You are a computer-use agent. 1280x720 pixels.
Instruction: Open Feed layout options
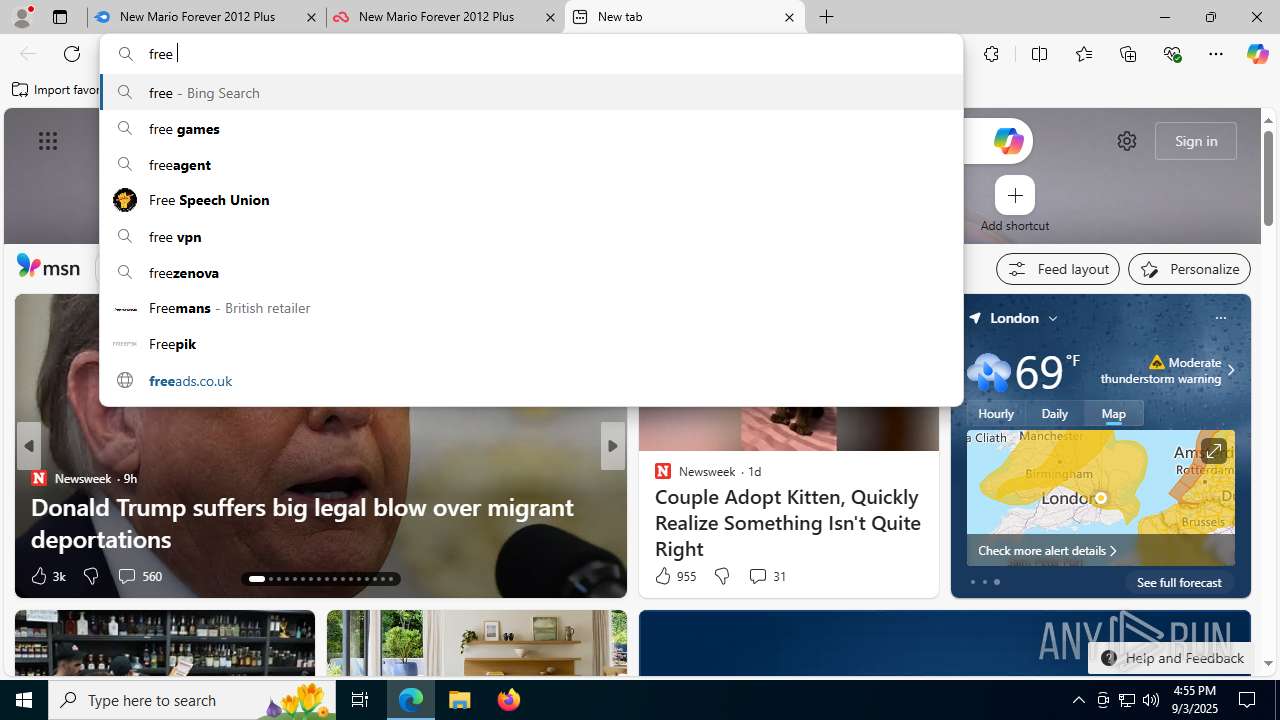1058,269
